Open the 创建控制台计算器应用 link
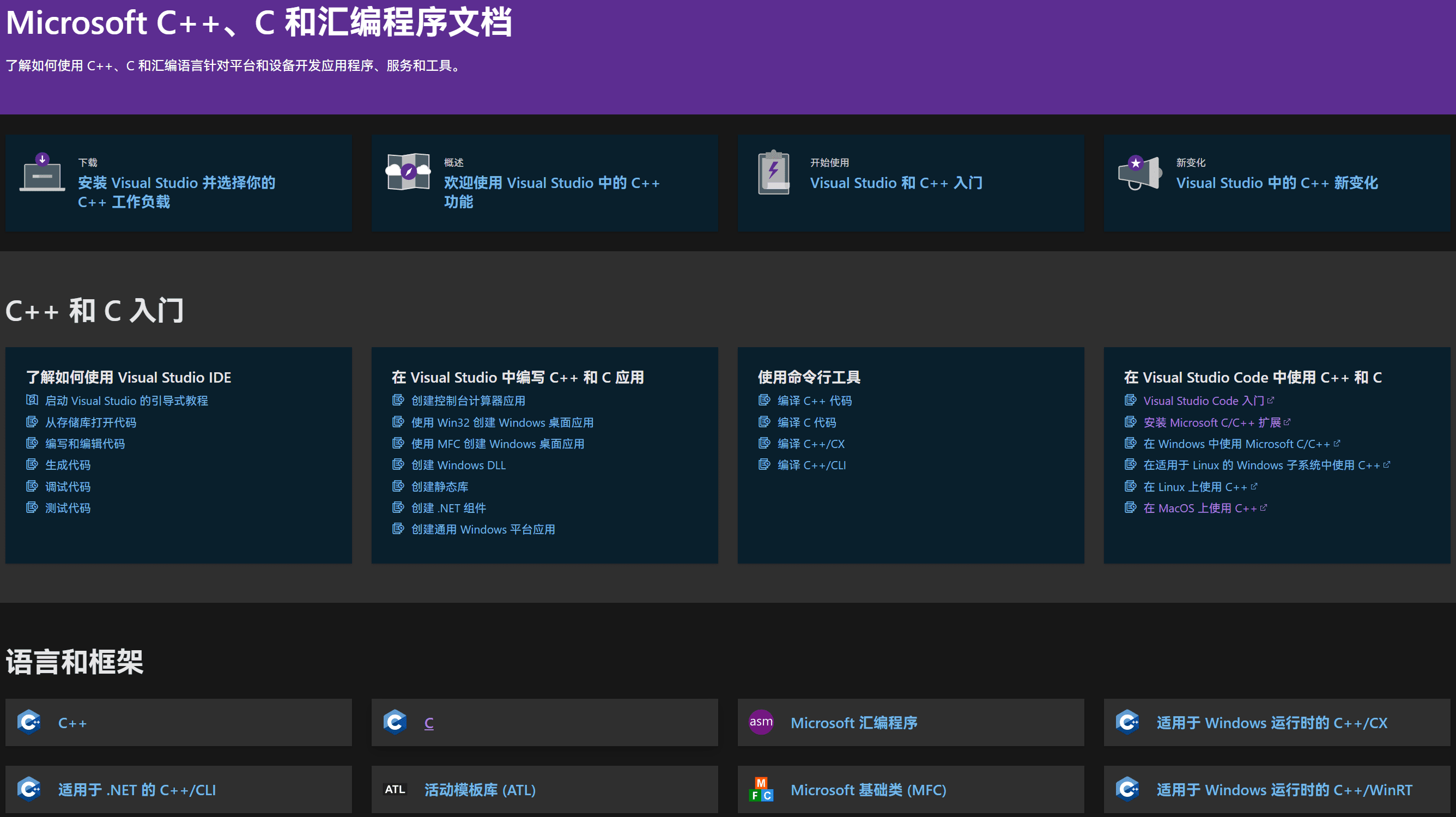1456x817 pixels. click(x=468, y=401)
